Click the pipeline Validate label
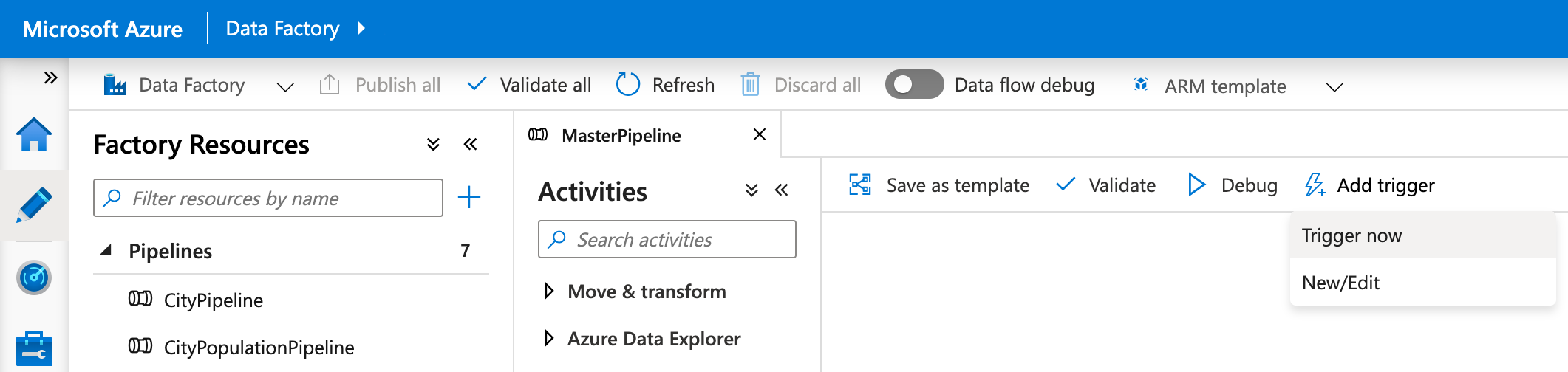This screenshot has width=1568, height=372. coord(1122,185)
